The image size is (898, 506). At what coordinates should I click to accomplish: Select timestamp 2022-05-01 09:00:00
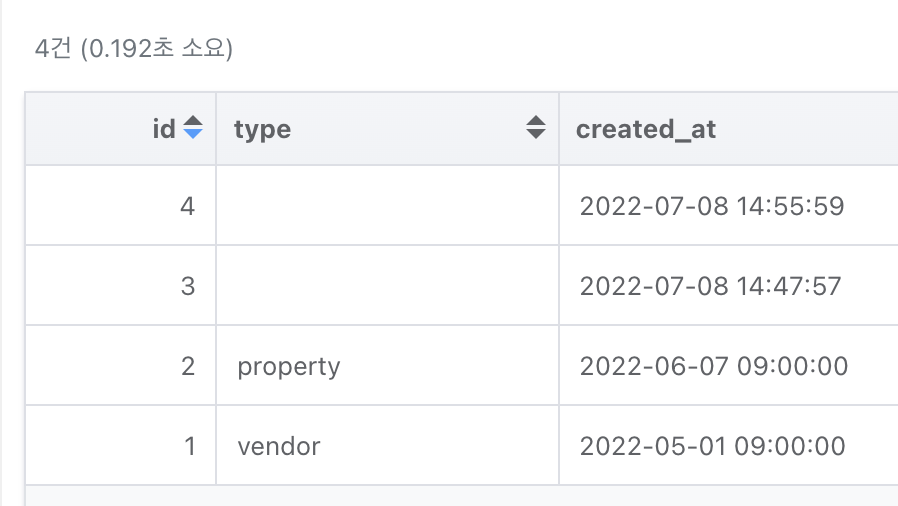coord(712,446)
